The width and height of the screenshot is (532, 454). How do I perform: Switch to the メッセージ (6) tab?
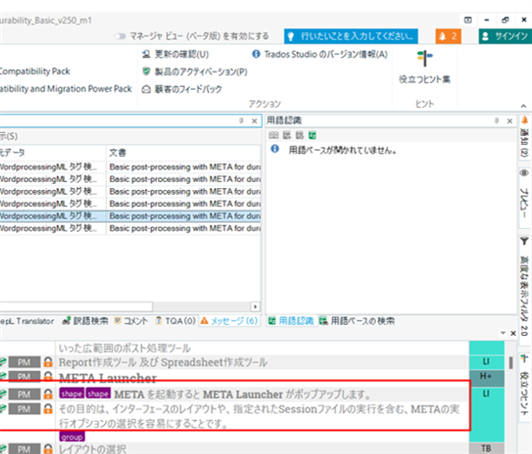(x=229, y=321)
